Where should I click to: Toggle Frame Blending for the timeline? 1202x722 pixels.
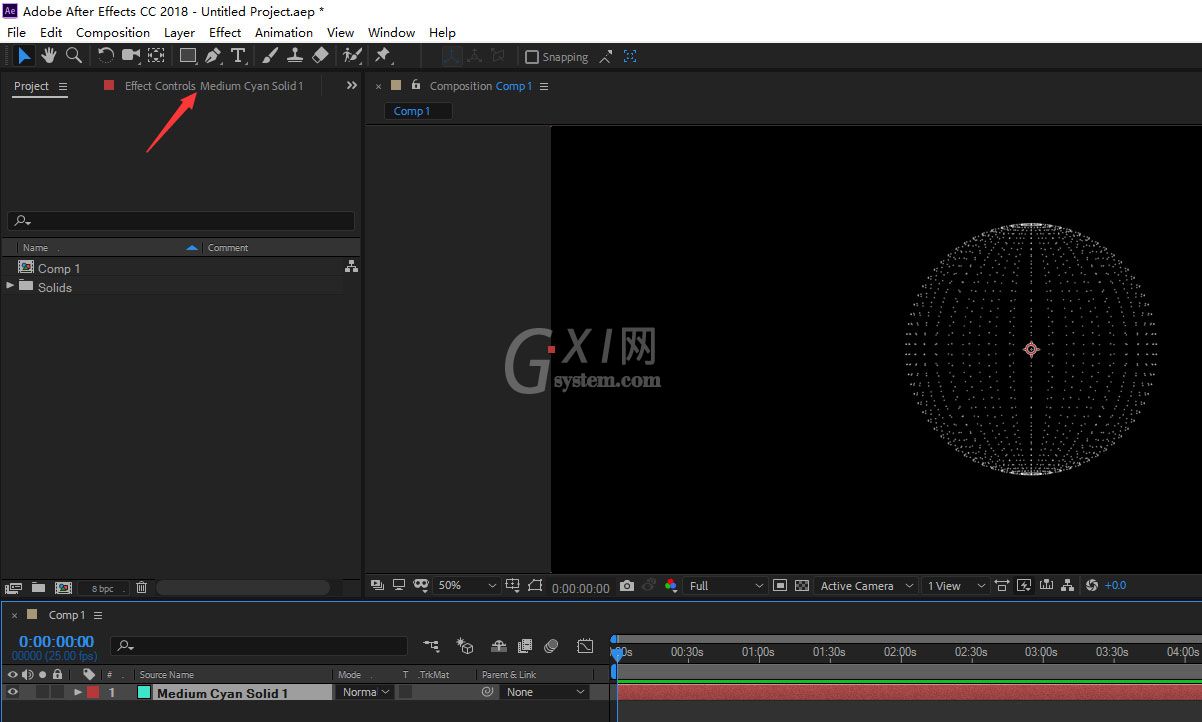525,646
